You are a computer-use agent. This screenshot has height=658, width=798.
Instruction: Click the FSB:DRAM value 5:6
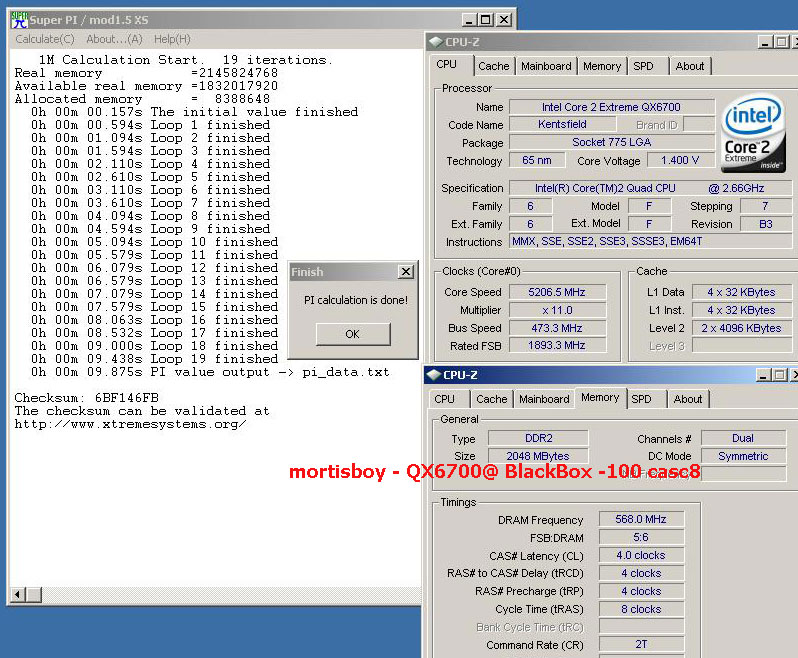click(641, 537)
